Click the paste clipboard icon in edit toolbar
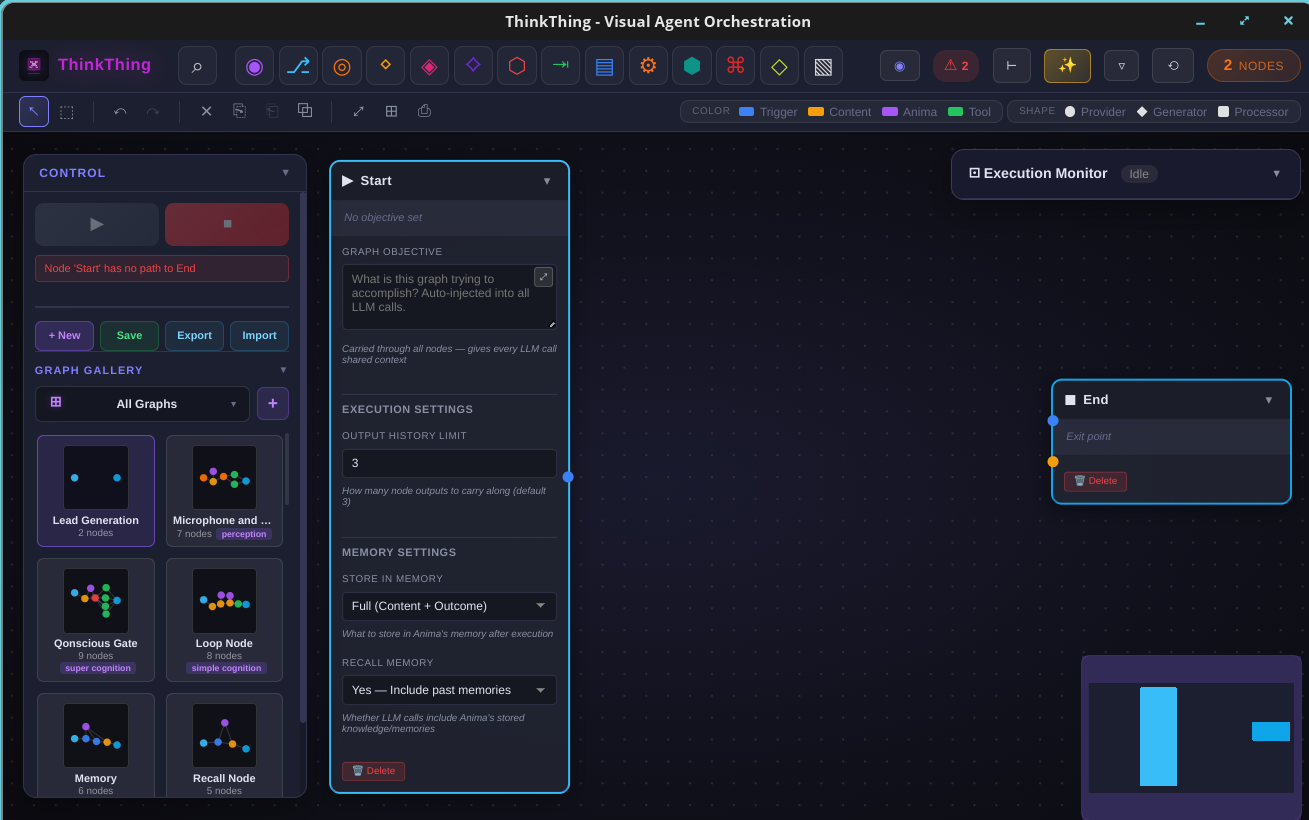 point(272,111)
